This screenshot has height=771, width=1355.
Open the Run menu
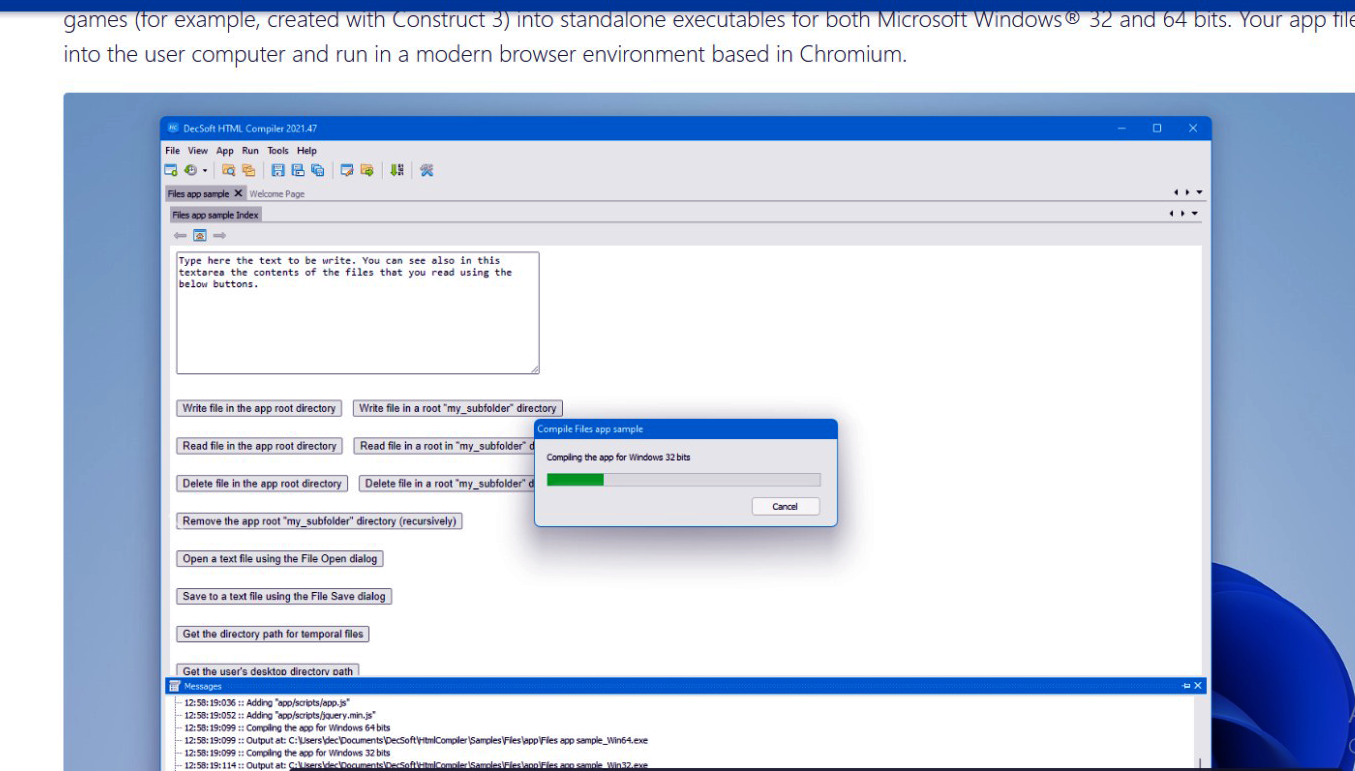tap(250, 150)
